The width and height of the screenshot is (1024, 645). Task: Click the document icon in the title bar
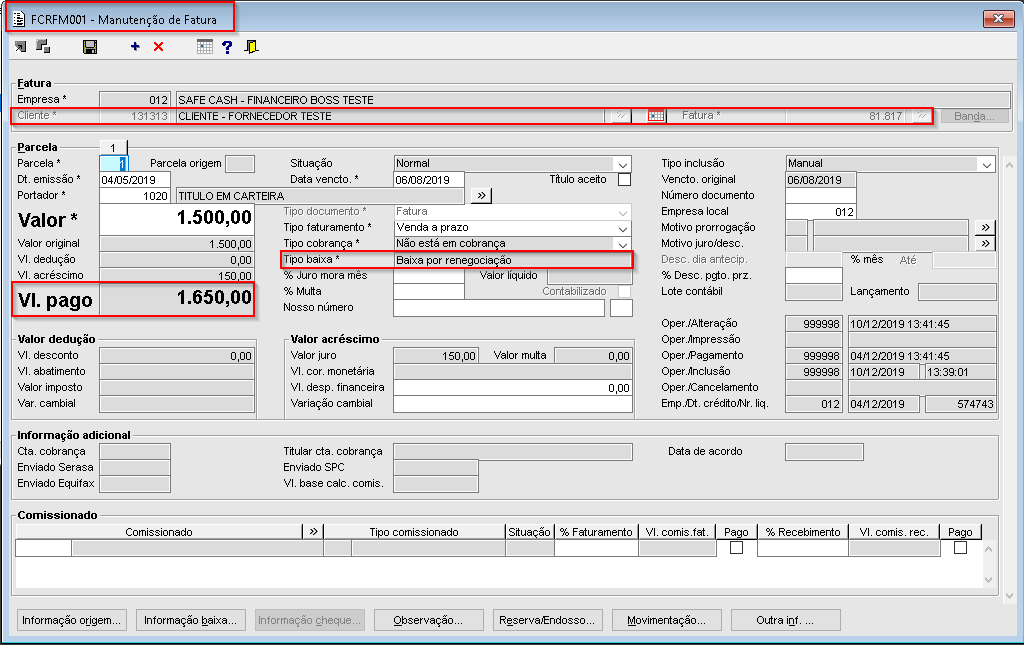pos(19,20)
